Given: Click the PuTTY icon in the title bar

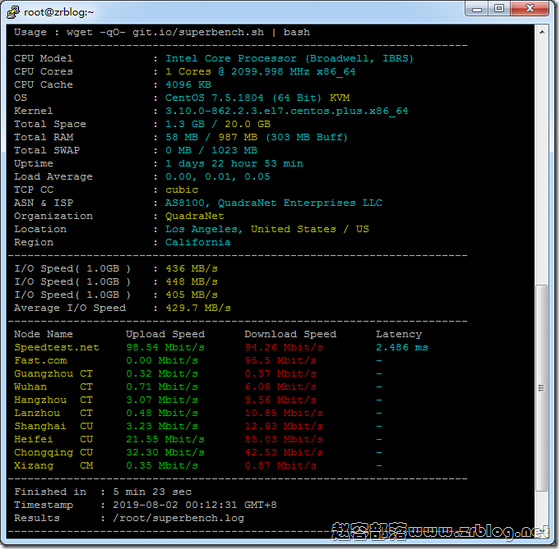Looking at the screenshot, I should 13,12.
